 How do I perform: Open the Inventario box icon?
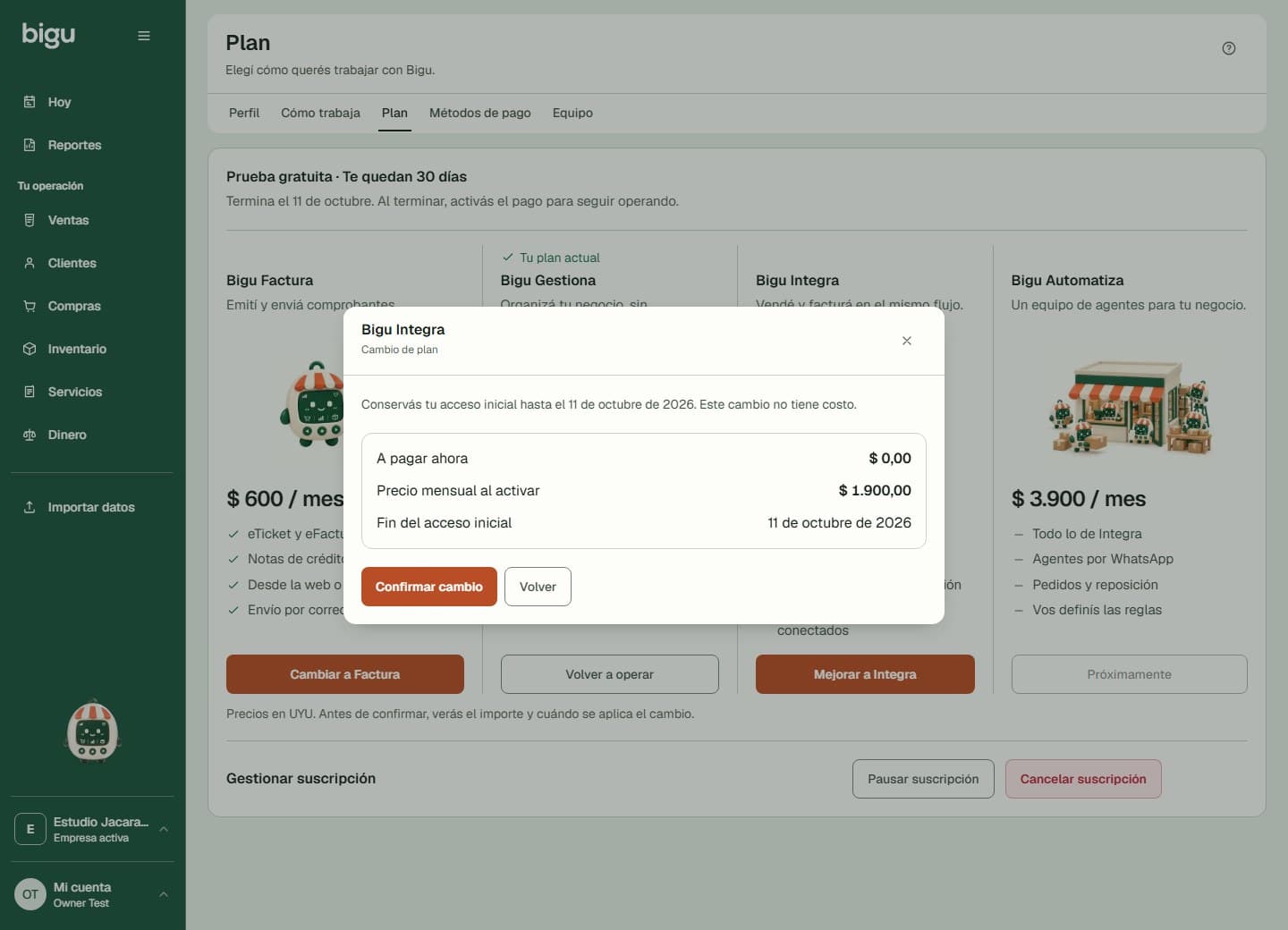(x=30, y=349)
